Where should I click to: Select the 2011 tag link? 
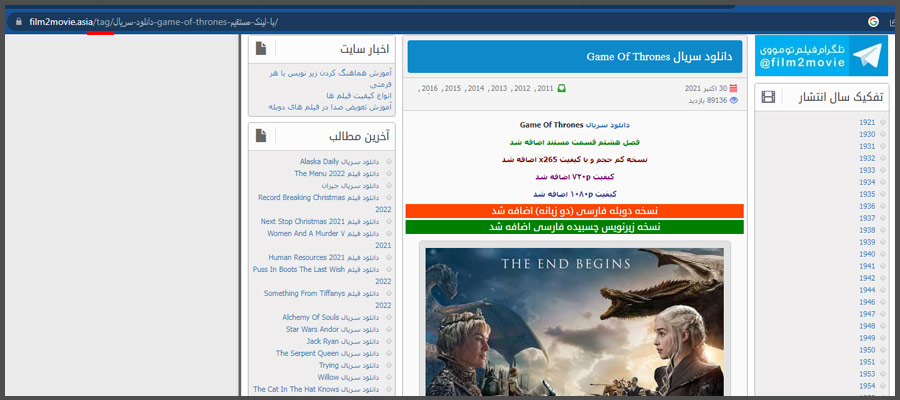click(545, 88)
